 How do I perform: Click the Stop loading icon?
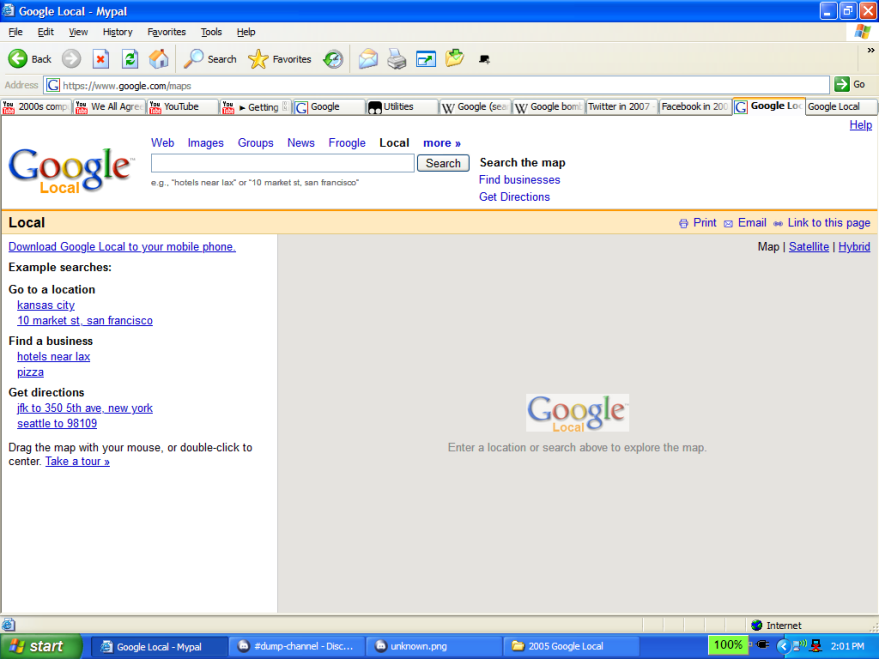pyautogui.click(x=101, y=59)
